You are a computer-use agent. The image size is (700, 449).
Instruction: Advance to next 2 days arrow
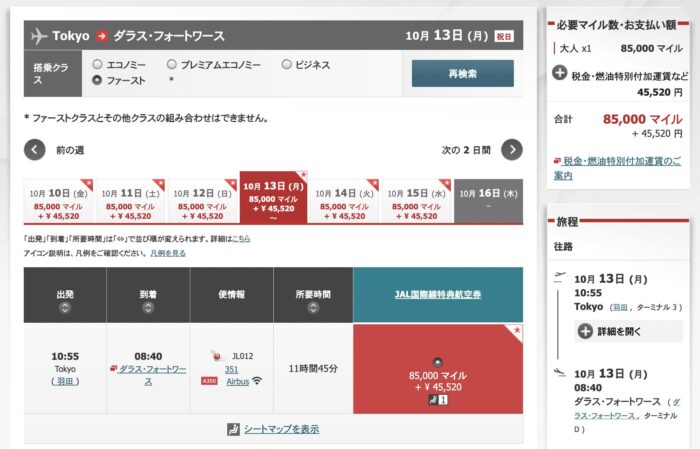tap(511, 150)
